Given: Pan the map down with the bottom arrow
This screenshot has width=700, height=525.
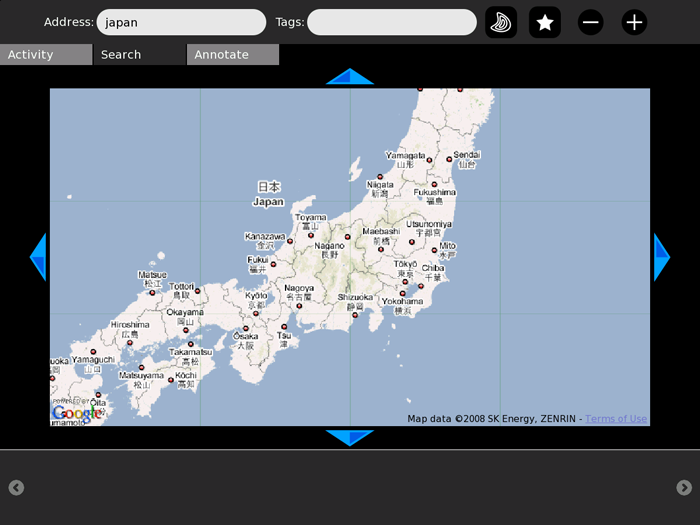Looking at the screenshot, I should pos(350,437).
